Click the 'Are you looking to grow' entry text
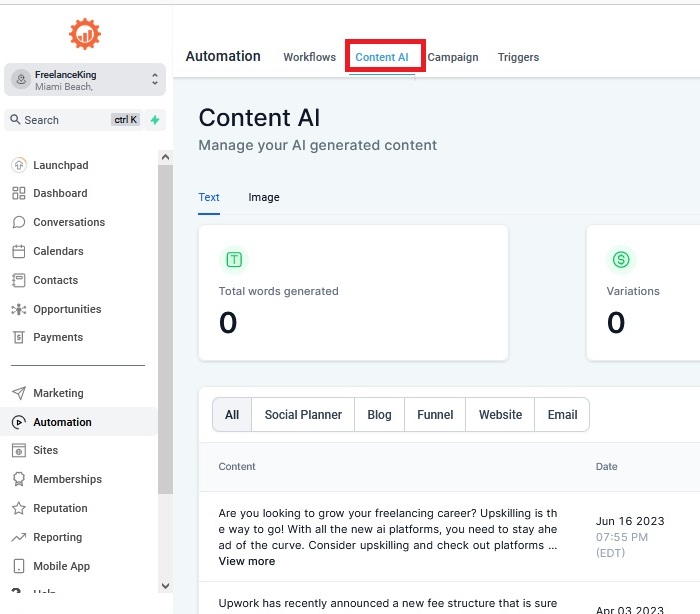Viewport: 700px width, 614px height. (x=388, y=529)
